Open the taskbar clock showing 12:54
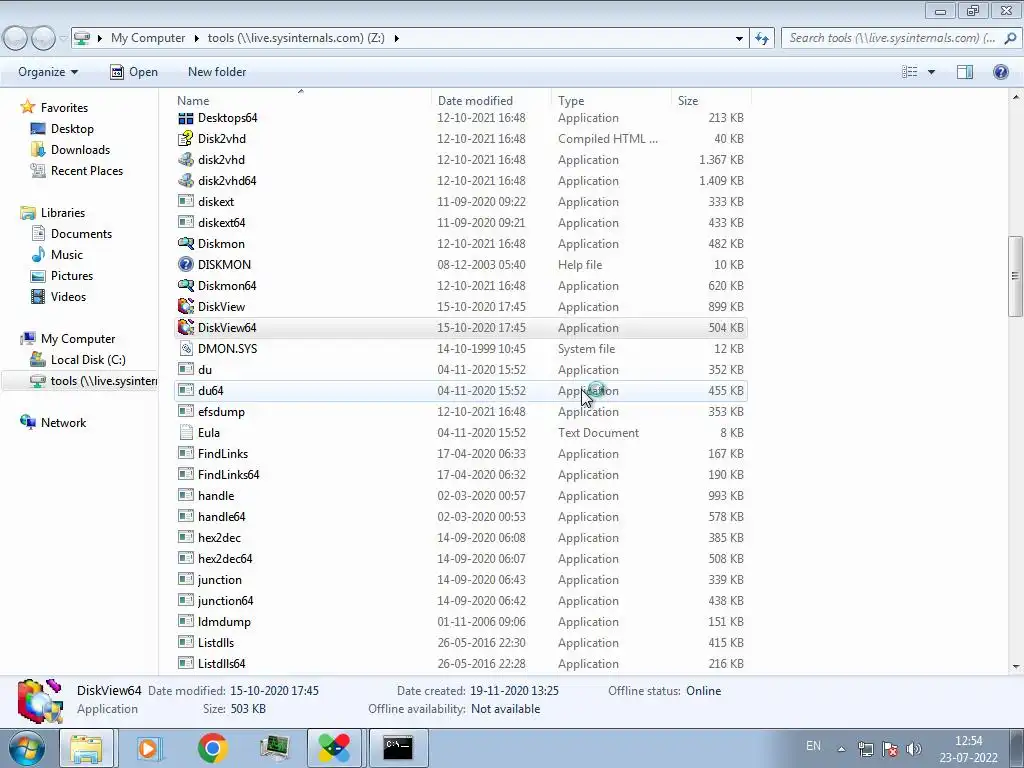The height and width of the screenshot is (768, 1024). point(968,749)
